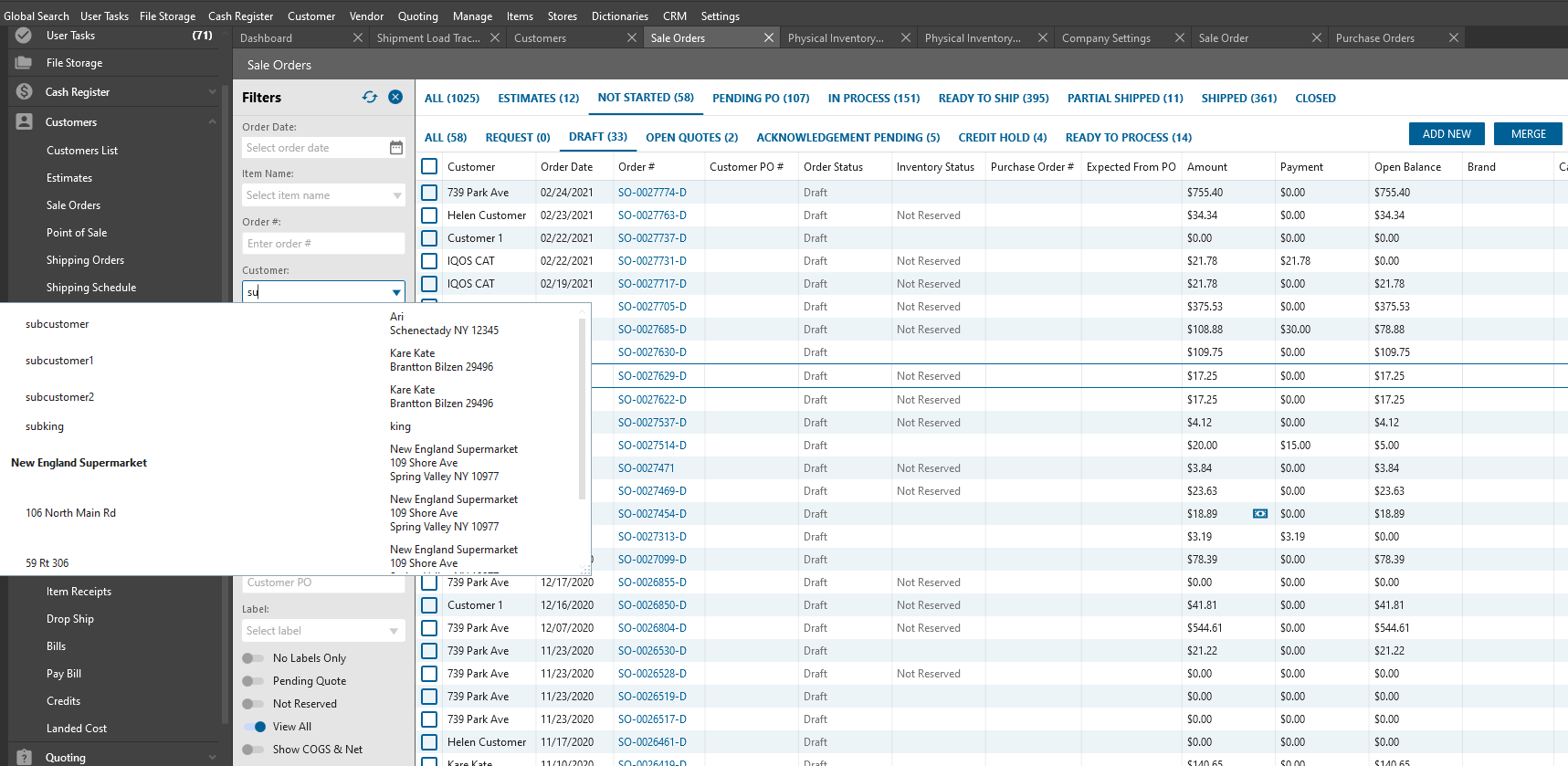Switch to READY TO SHIP (395) tab
The height and width of the screenshot is (766, 1568).
[993, 99]
